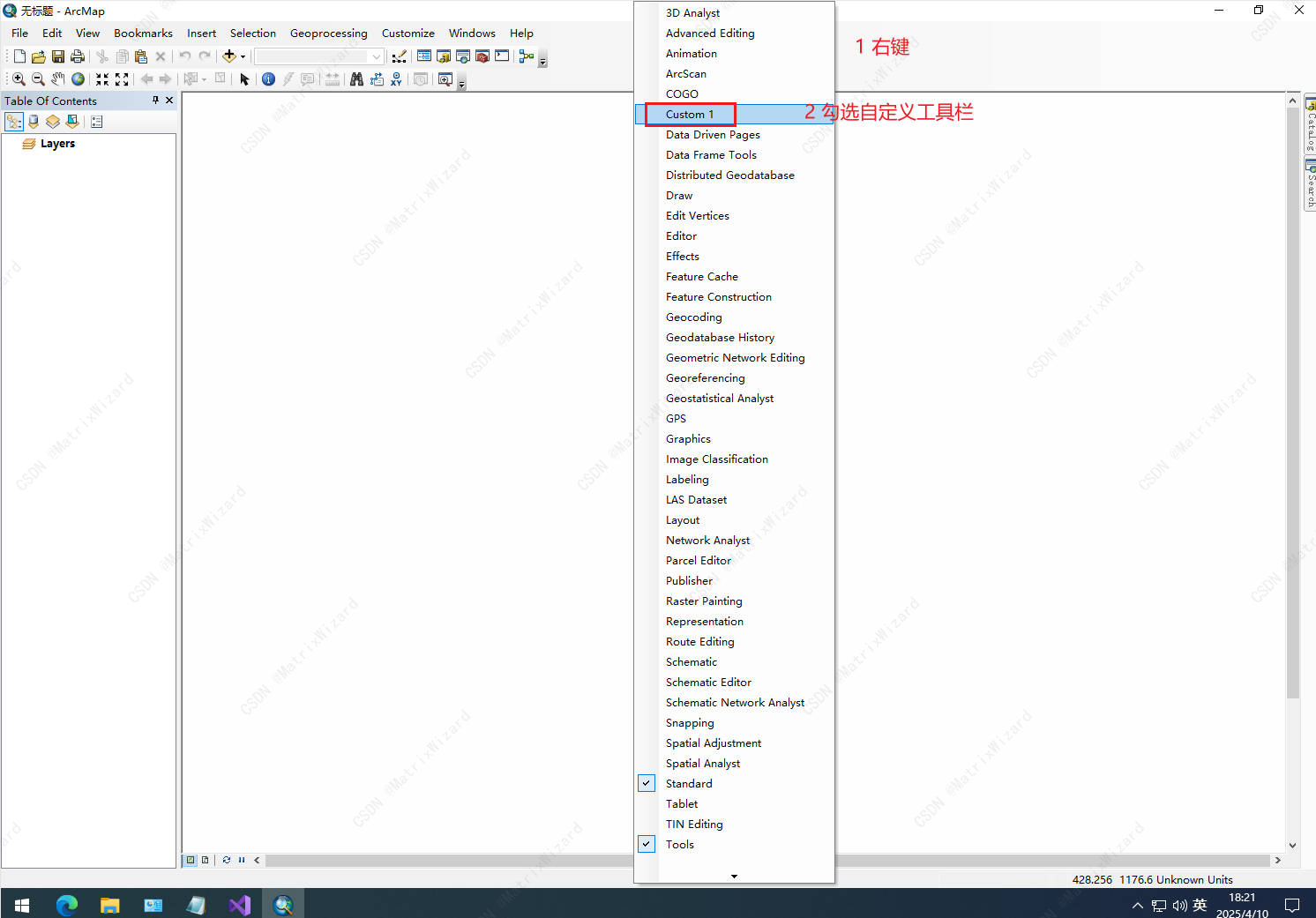This screenshot has height=918, width=1316.
Task: Open the Search window toolbar icon
Action: tap(463, 56)
